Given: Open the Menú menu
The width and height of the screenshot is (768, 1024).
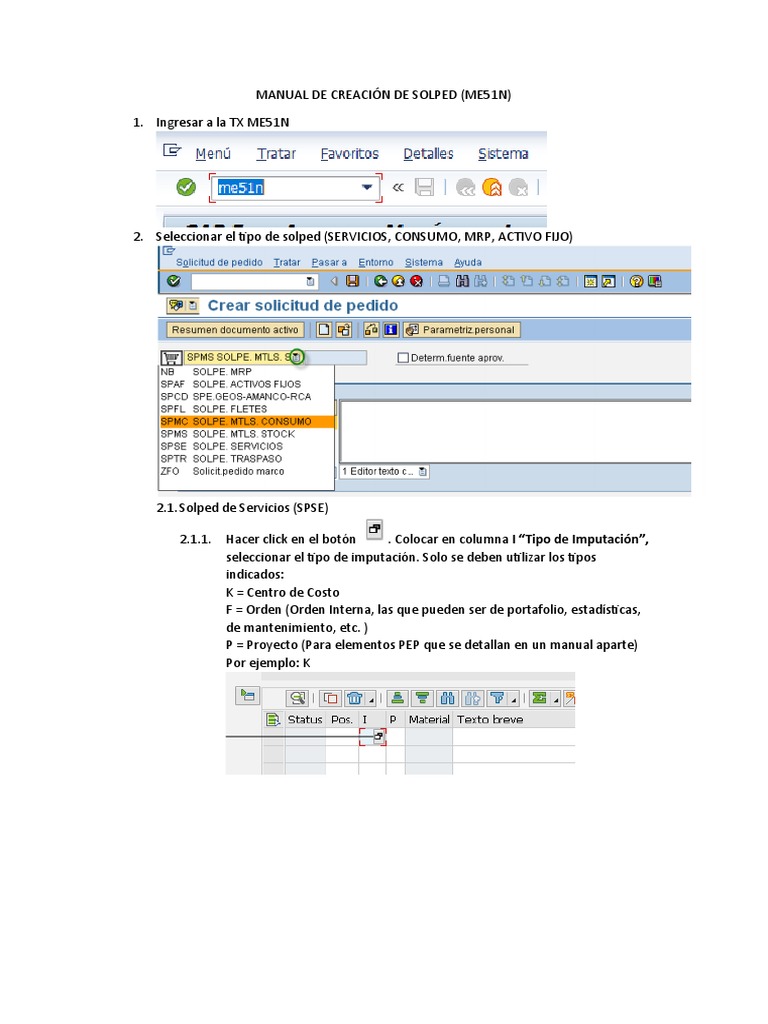Looking at the screenshot, I should pyautogui.click(x=213, y=153).
